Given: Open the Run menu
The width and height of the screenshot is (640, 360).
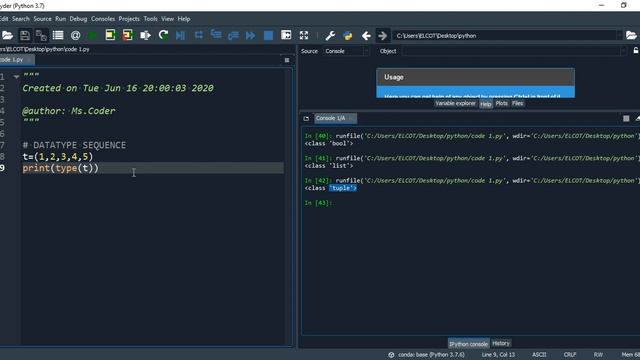Looking at the screenshot, I should tap(60, 19).
